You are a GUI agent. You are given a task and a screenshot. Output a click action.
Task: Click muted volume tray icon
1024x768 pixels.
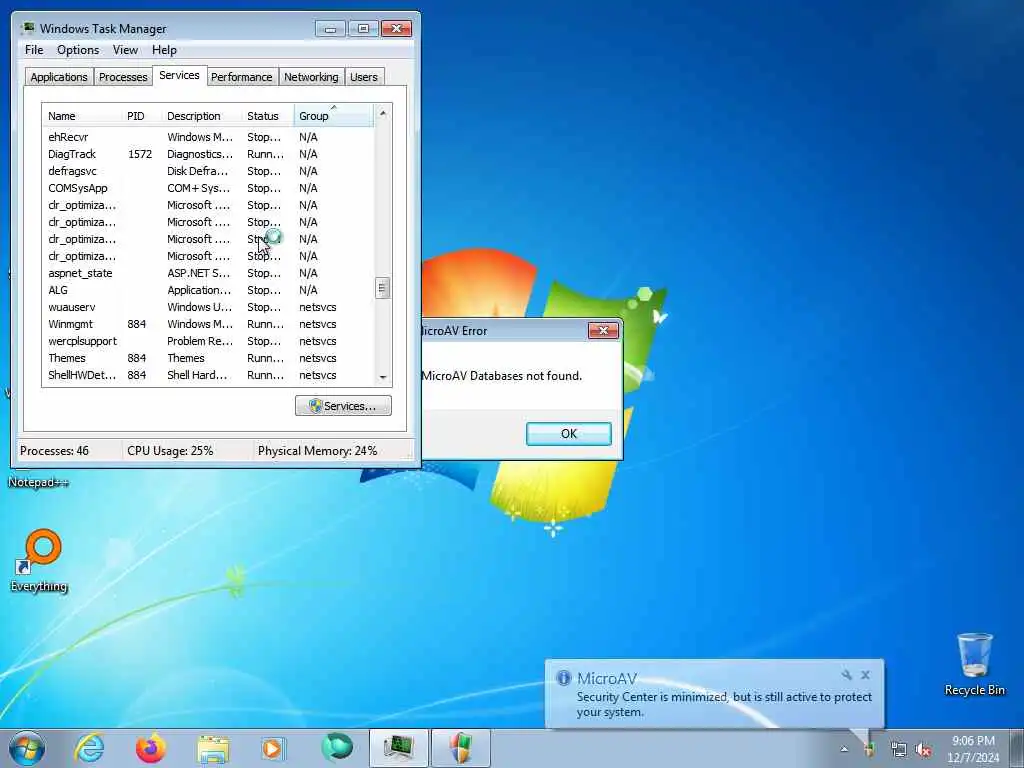click(923, 750)
